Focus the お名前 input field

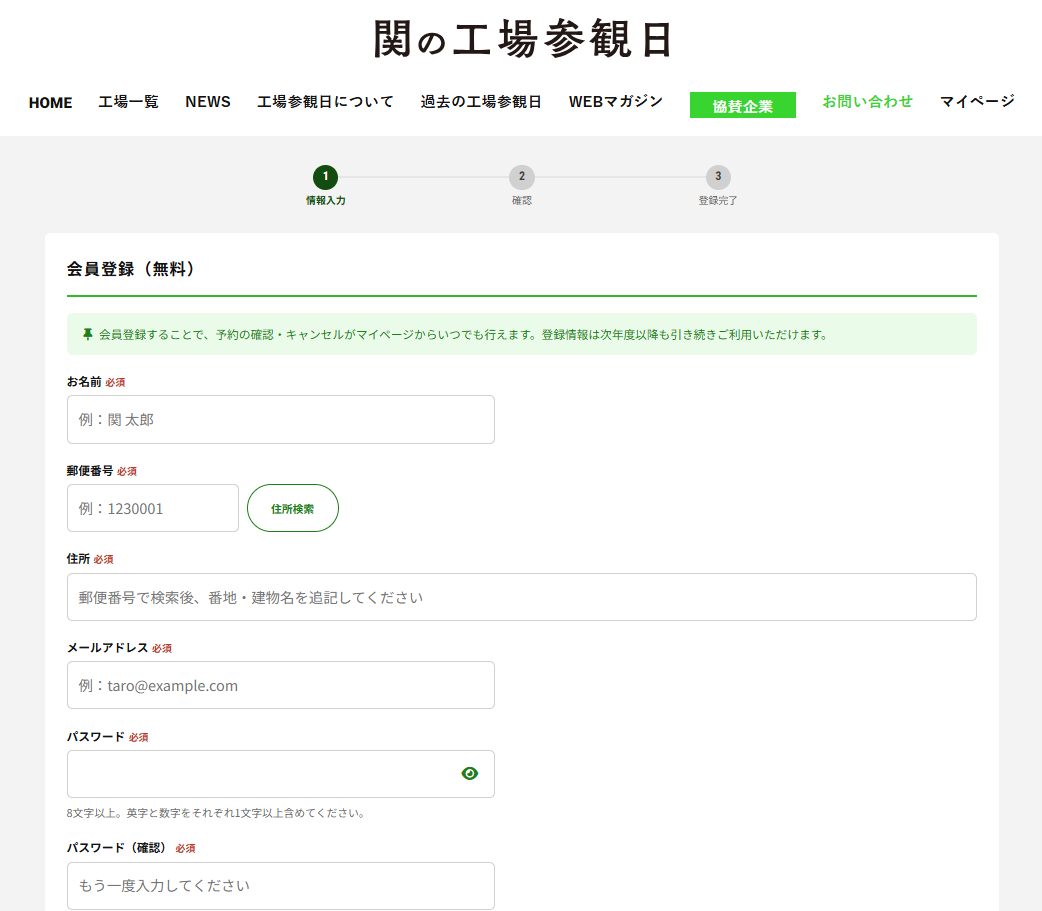(x=280, y=419)
